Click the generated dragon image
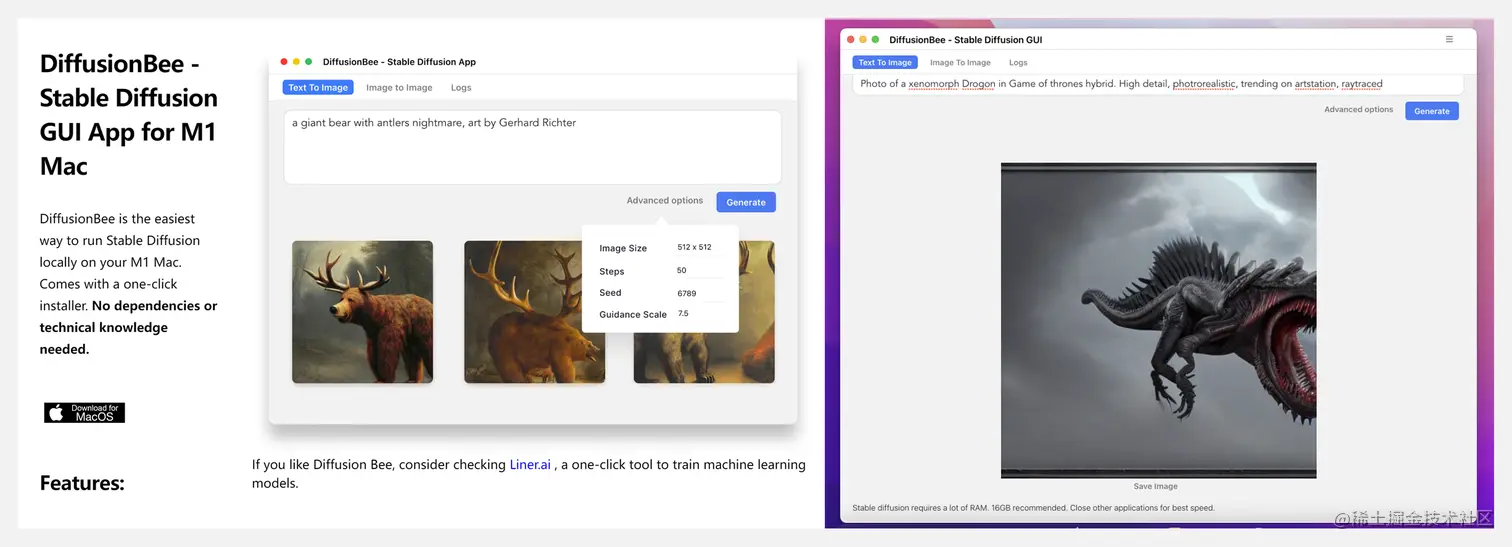 pyautogui.click(x=1158, y=320)
